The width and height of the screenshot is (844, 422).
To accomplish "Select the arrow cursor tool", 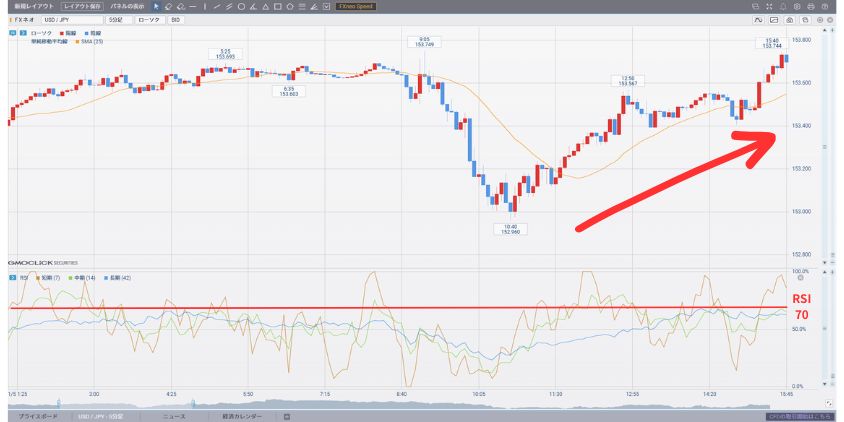I will coord(156,6).
